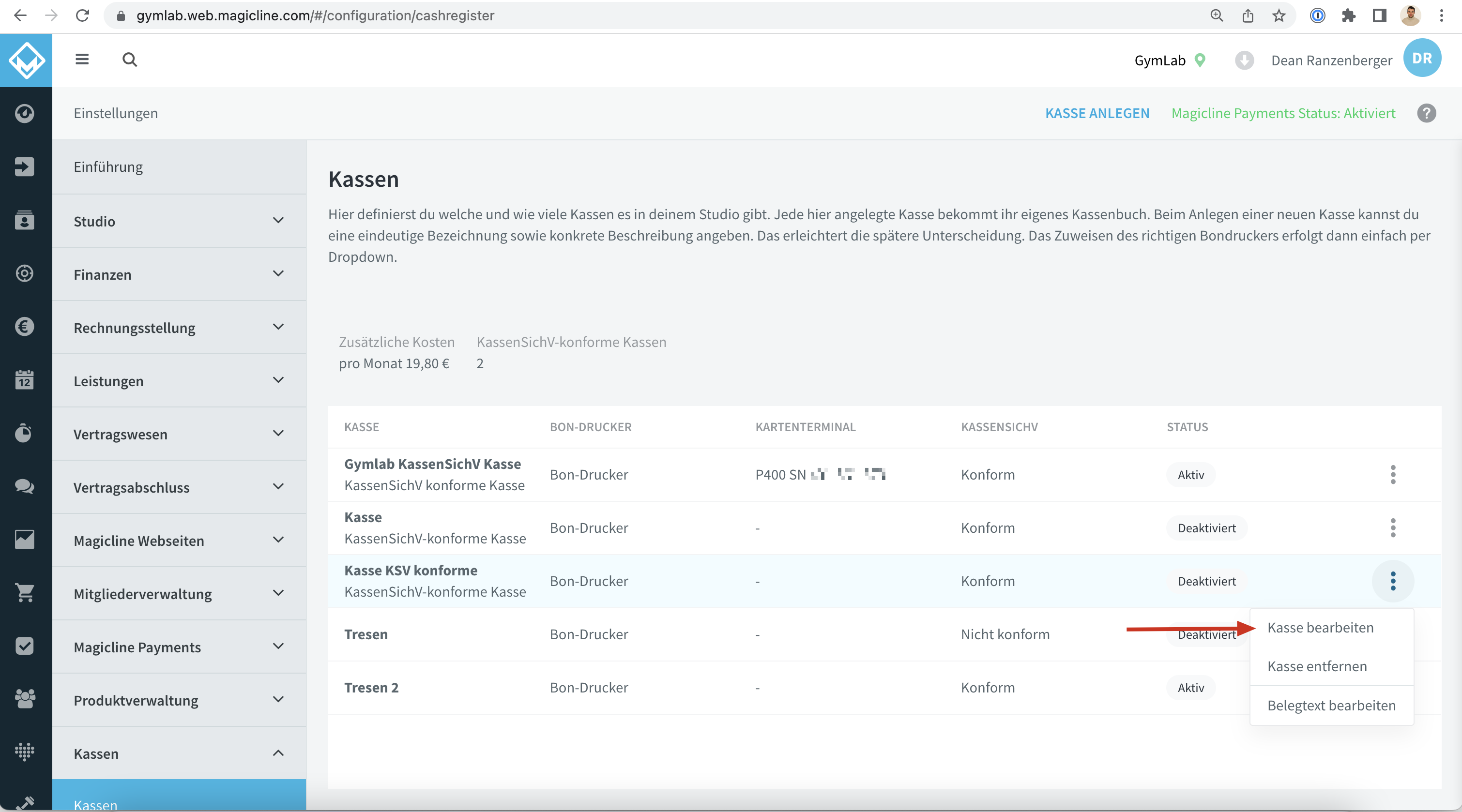Open the stopwatch sidebar icon

(24, 433)
